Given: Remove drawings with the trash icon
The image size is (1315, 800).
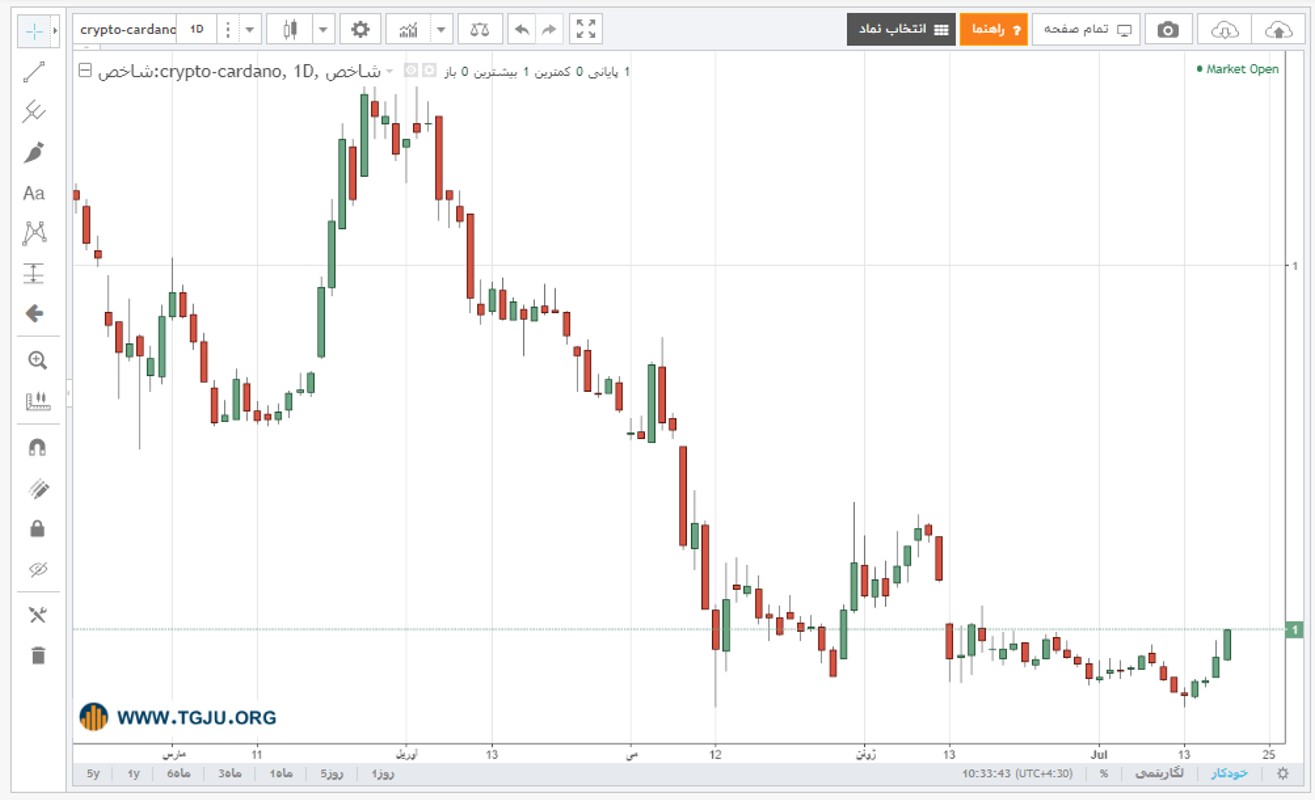Looking at the screenshot, I should pos(37,656).
